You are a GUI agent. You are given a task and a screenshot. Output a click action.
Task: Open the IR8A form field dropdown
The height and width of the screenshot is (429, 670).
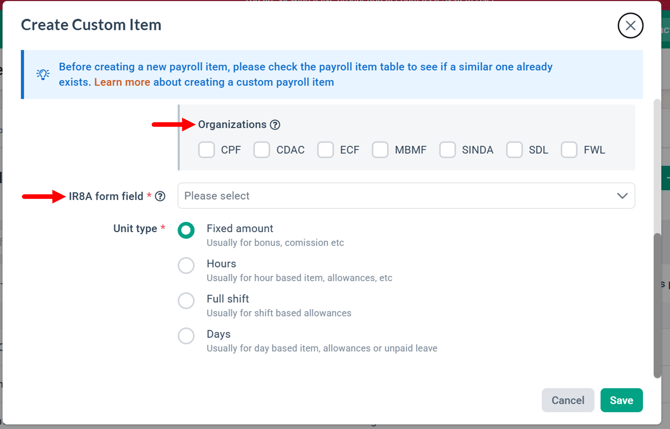point(406,196)
